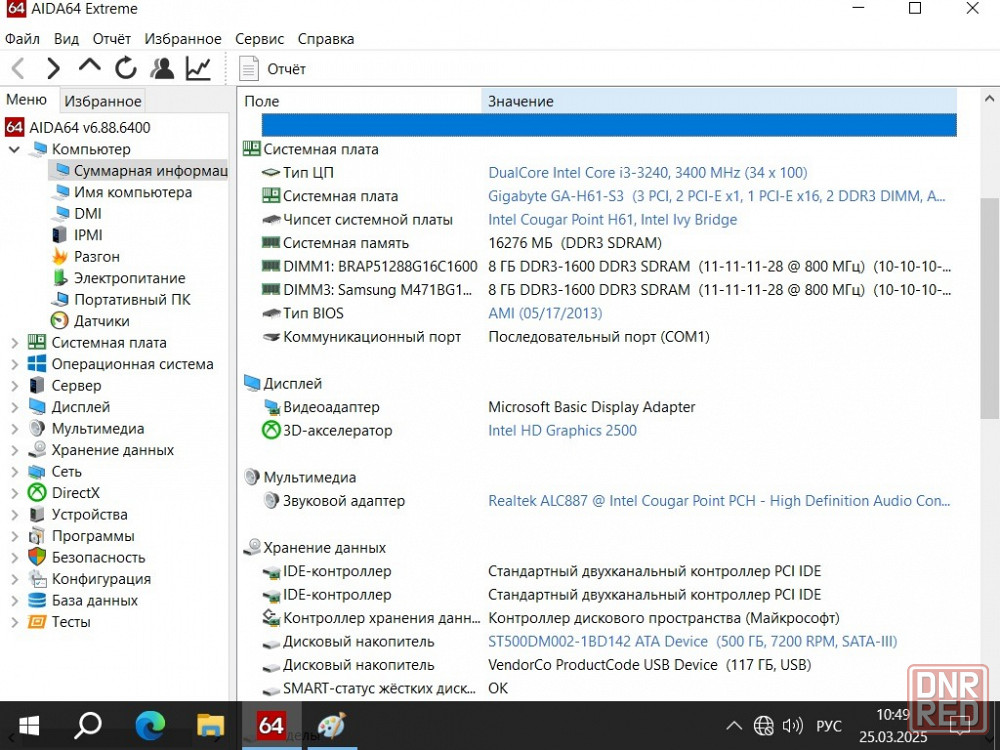This screenshot has height=750, width=1000.
Task: Open the Gigabyte GA-H61-S3 motherboard link
Action: [716, 196]
